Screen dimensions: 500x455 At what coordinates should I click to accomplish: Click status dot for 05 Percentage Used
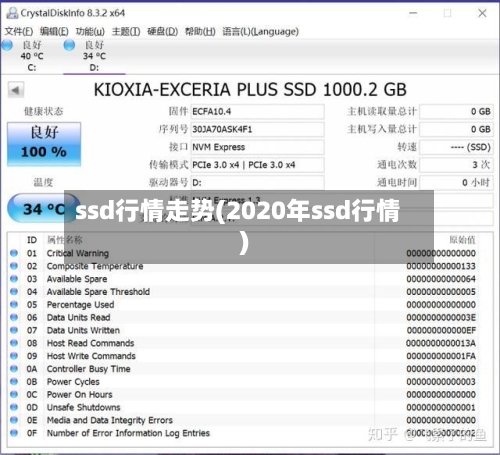pos(14,304)
